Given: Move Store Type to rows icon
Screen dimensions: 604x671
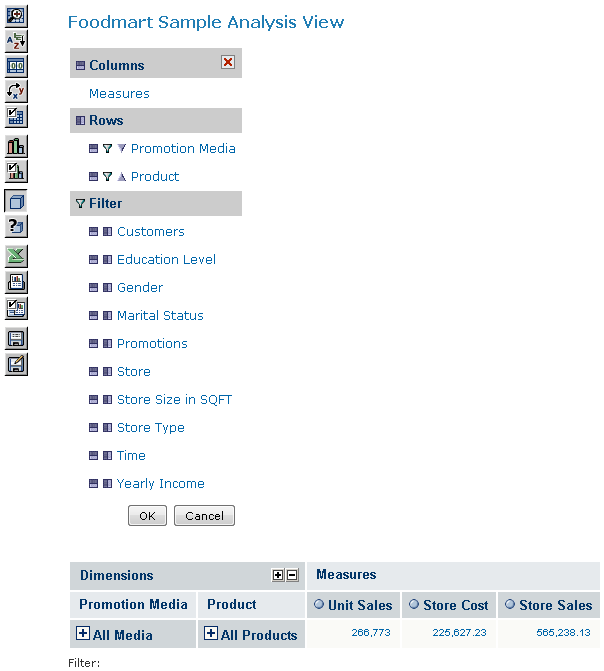Looking at the screenshot, I should (107, 428).
